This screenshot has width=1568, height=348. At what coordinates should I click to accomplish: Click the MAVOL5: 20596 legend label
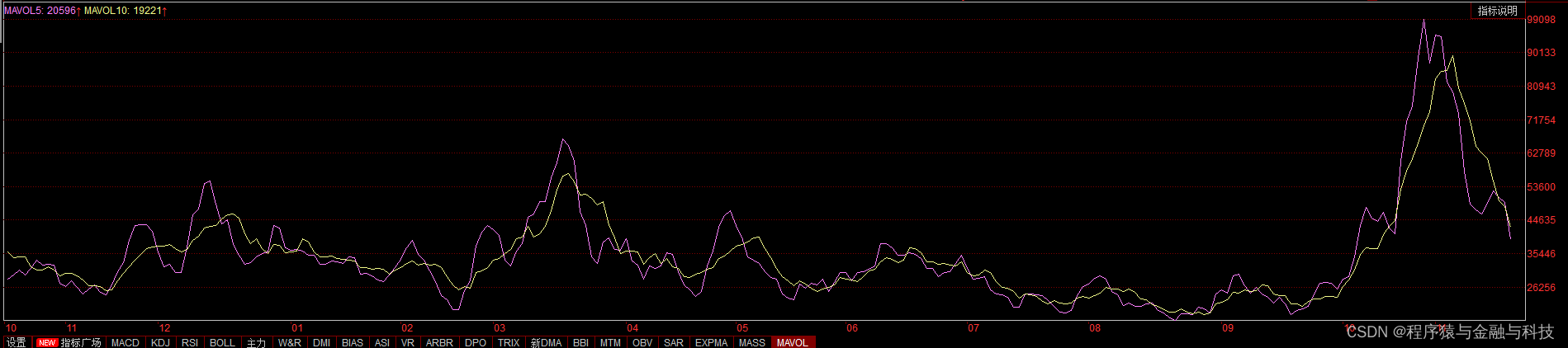(42, 11)
